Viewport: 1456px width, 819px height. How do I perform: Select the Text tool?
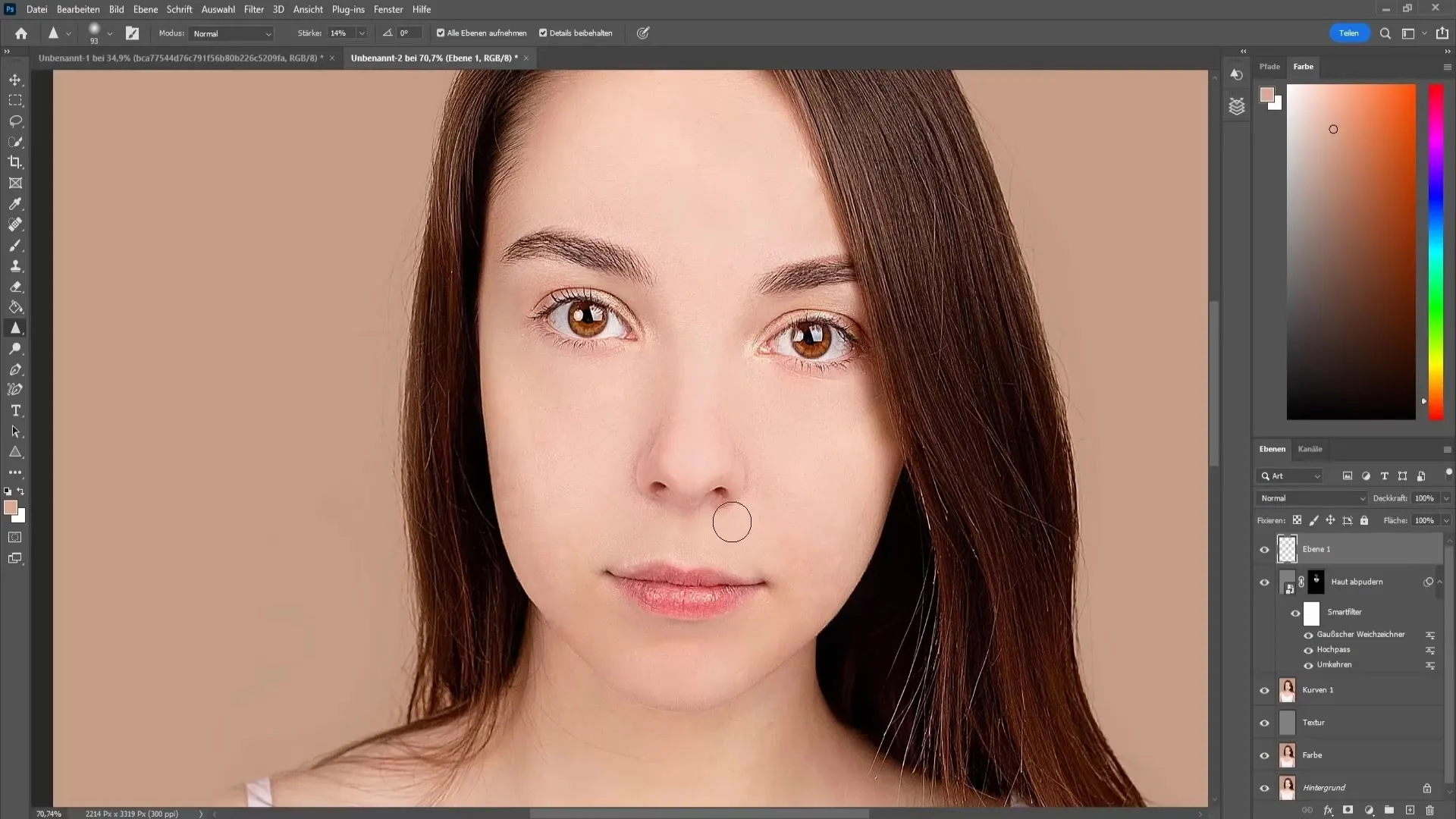click(x=15, y=411)
